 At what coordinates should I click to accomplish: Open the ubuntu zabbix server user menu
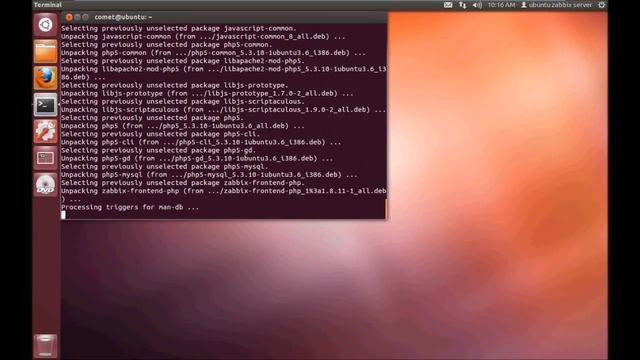point(556,5)
